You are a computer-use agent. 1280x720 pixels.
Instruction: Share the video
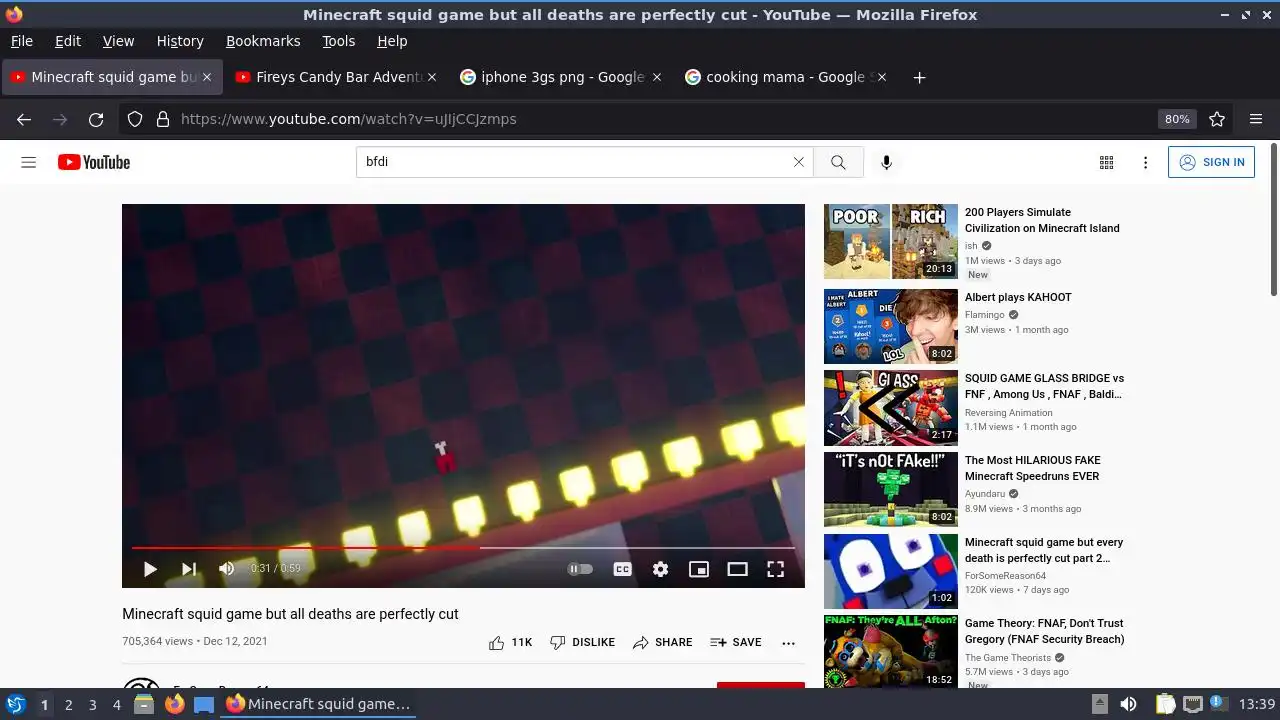coord(662,642)
